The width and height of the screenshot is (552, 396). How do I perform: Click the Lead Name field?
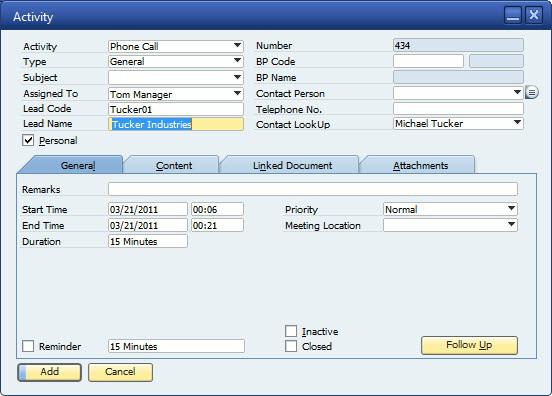176,124
